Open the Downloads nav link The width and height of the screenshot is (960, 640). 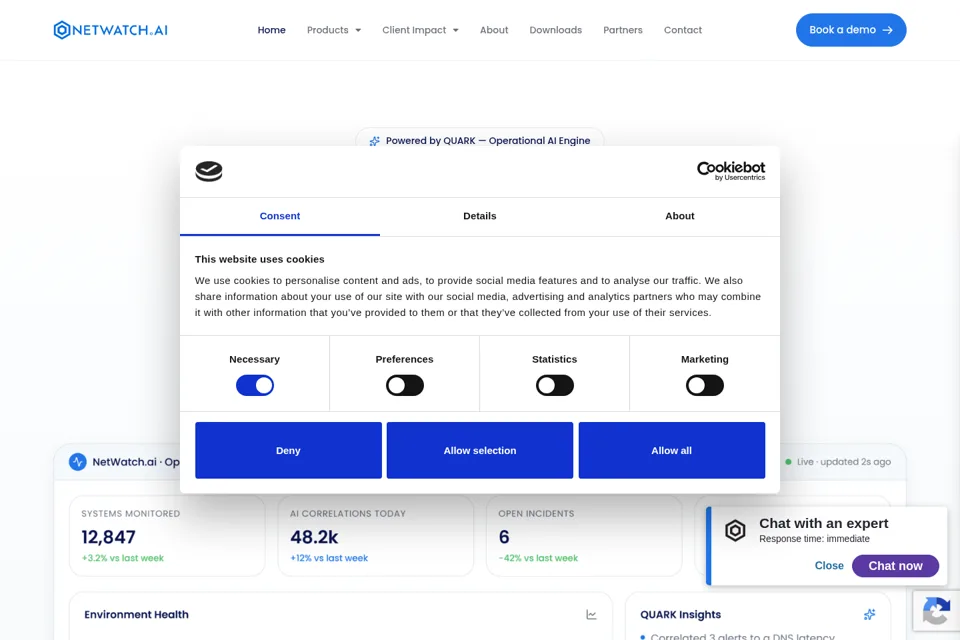pos(555,30)
